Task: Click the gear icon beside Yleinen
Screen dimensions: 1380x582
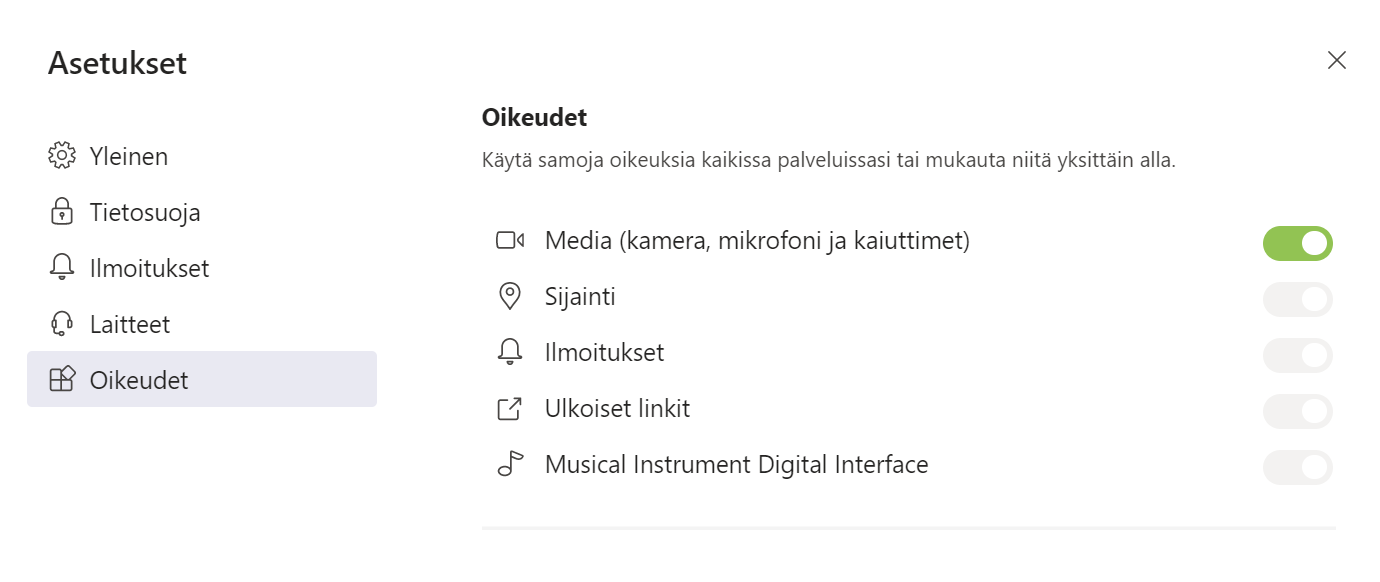Action: pyautogui.click(x=62, y=156)
